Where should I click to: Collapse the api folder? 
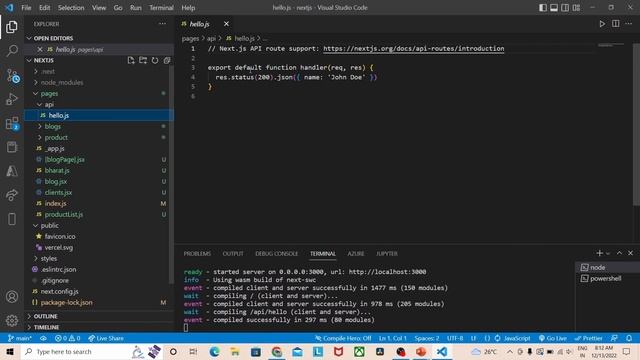tap(49, 104)
